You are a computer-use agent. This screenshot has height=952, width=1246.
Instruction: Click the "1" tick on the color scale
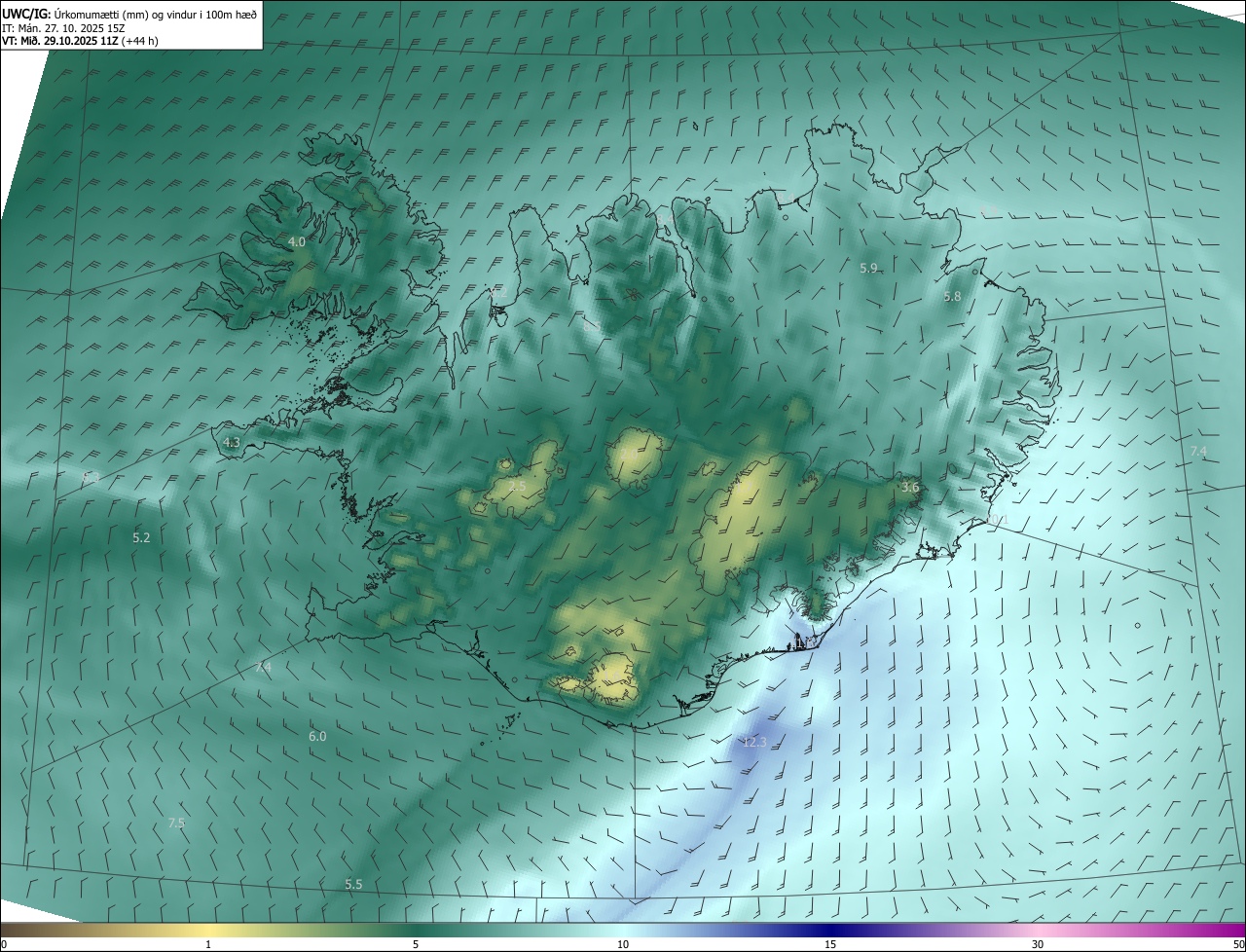point(208,944)
